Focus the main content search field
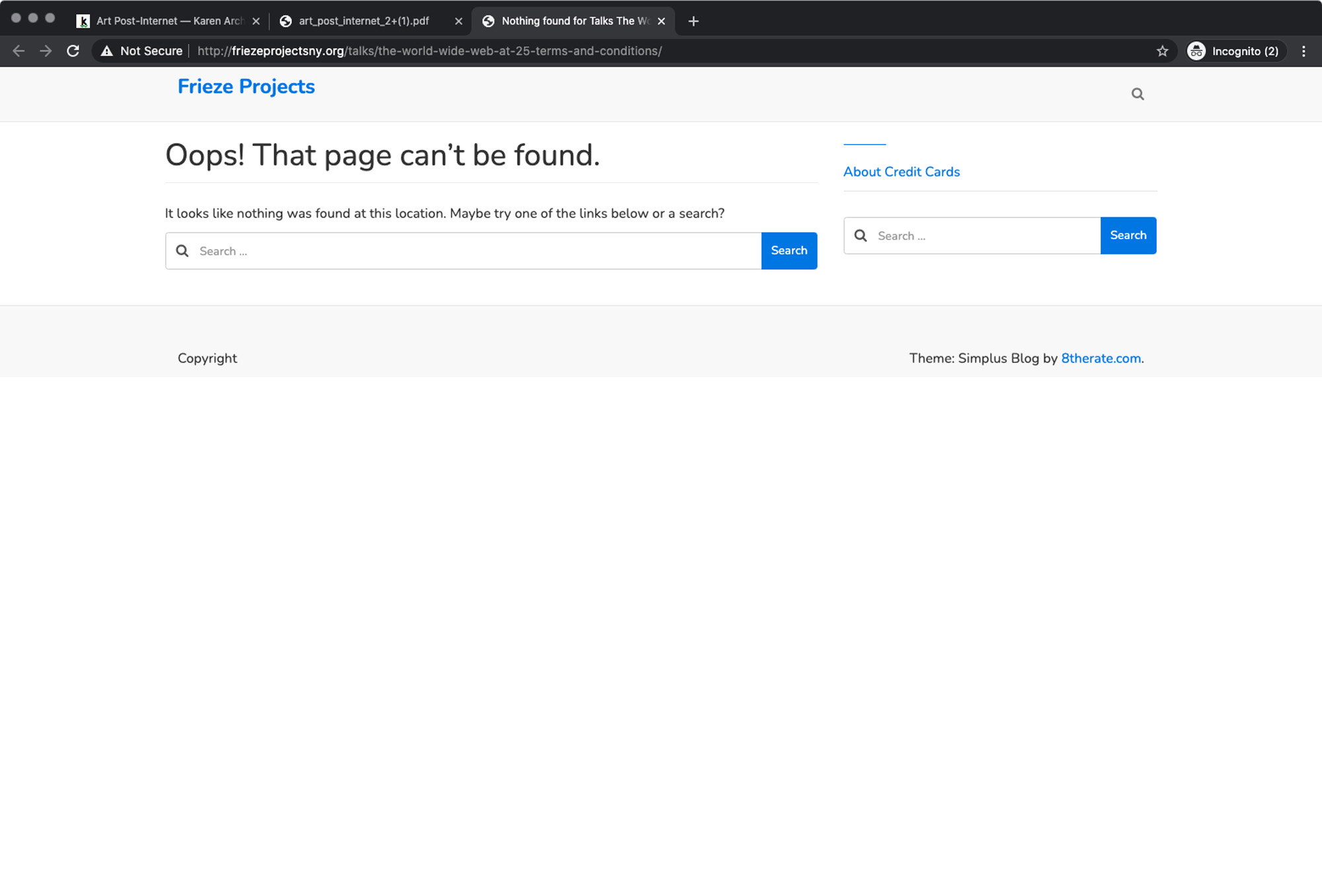 [476, 251]
